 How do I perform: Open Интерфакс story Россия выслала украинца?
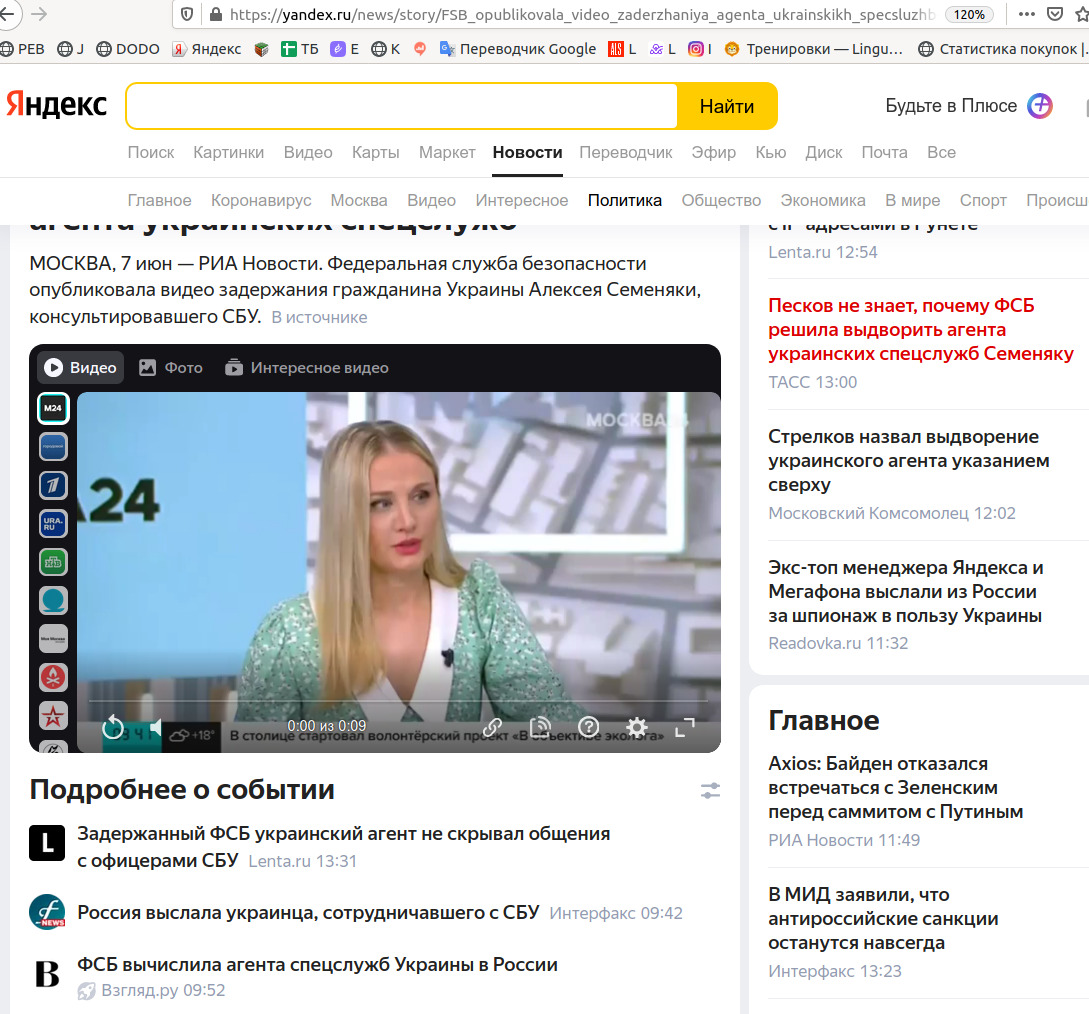(308, 912)
